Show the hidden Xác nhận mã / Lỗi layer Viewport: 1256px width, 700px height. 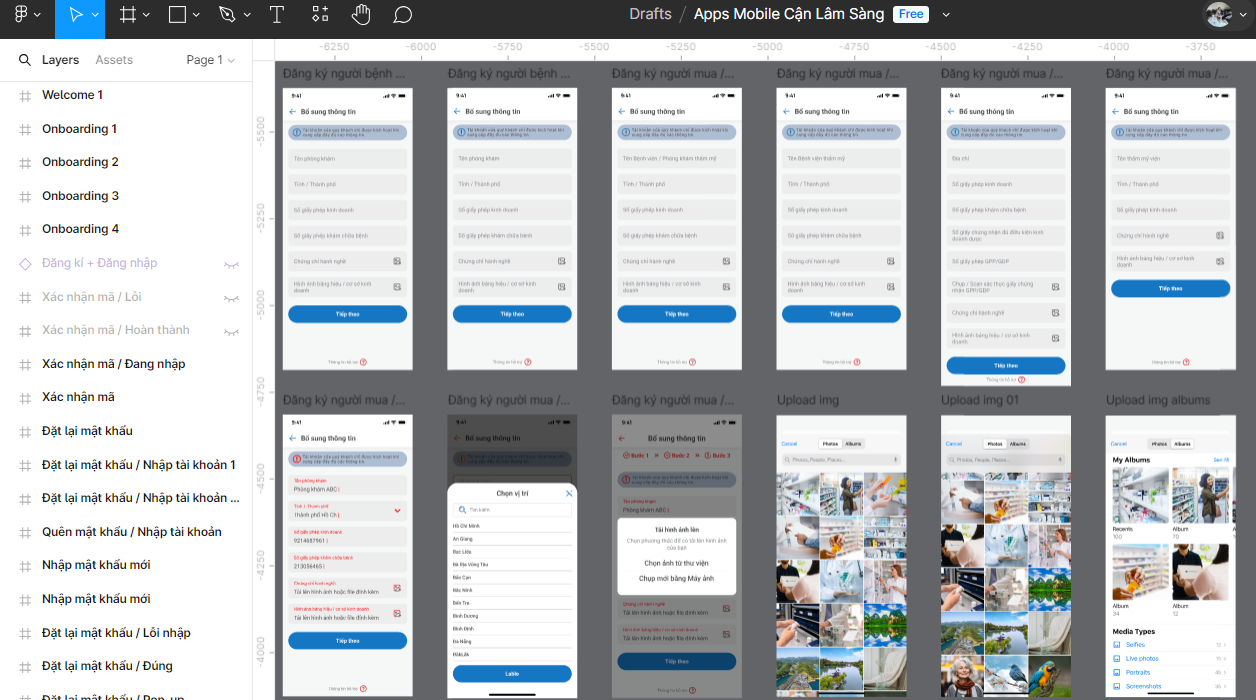(x=231, y=298)
